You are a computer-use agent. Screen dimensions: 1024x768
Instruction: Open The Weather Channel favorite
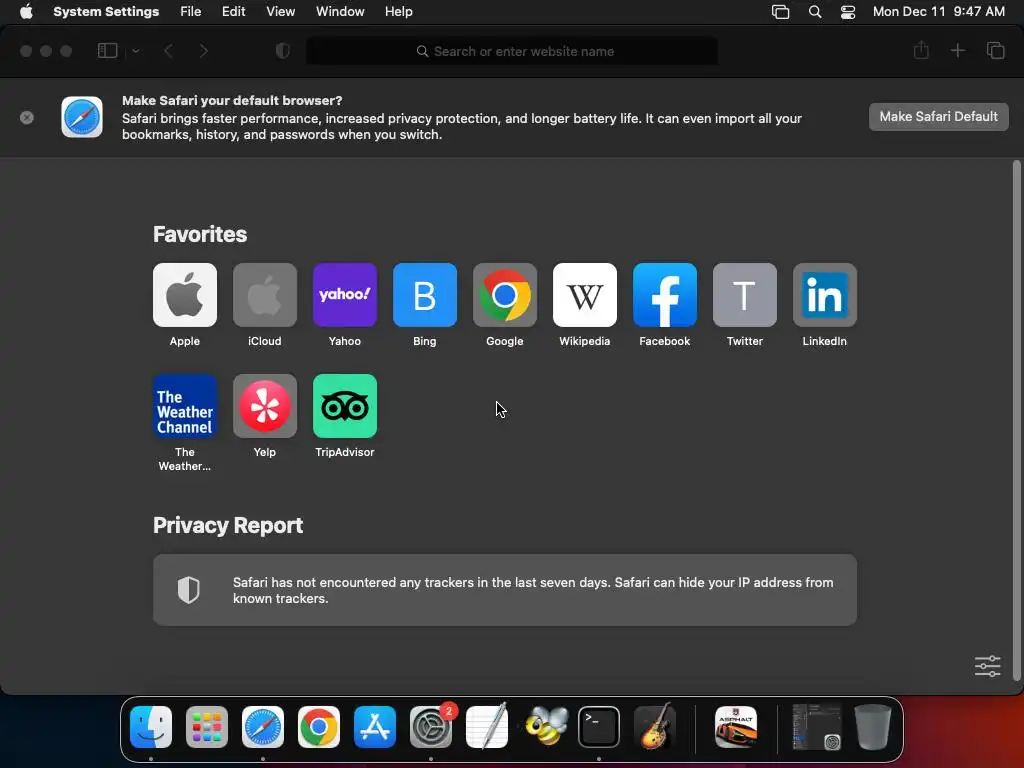(x=185, y=406)
